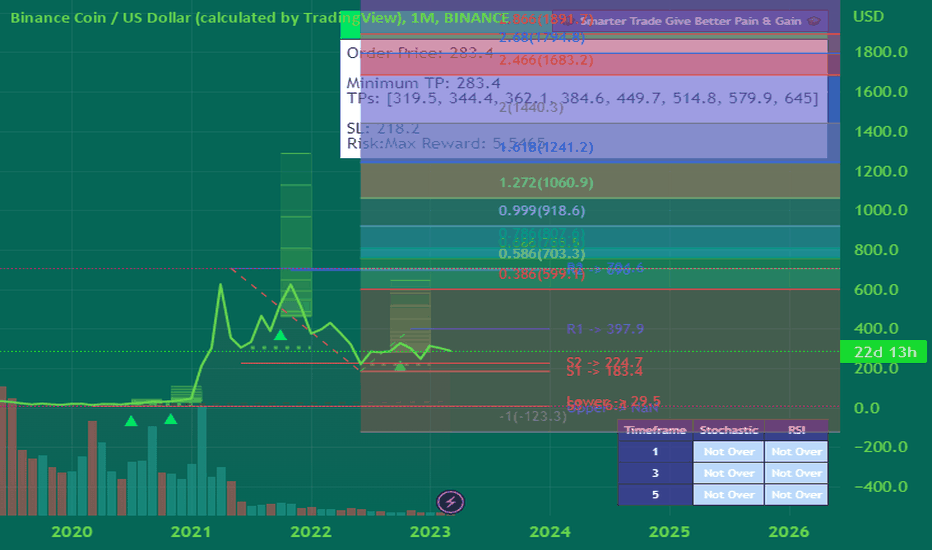Image resolution: width=932 pixels, height=550 pixels.
Task: Click the Minimum TP: 283.4 line
Action: (x=423, y=83)
